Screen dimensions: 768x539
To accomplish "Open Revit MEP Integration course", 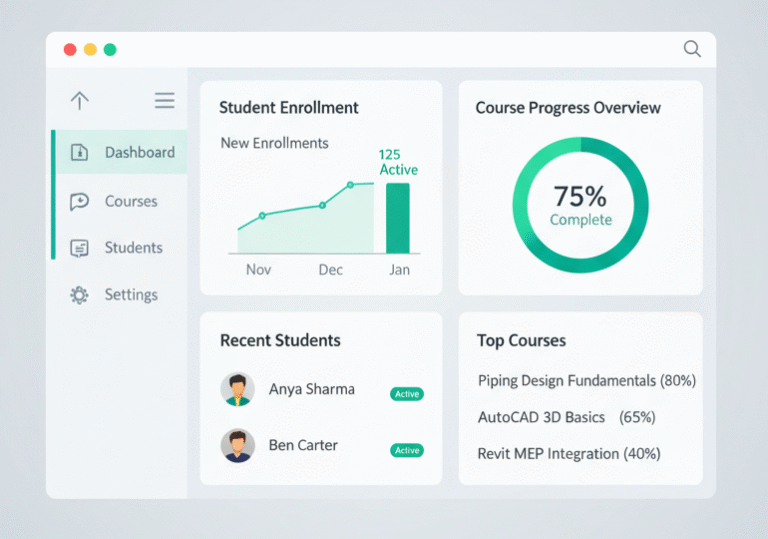I will click(569, 453).
